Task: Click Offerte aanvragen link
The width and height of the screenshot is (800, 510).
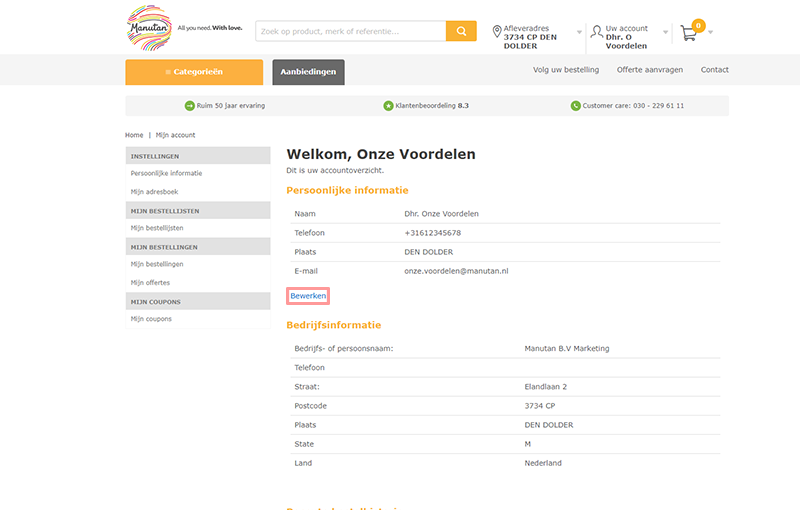Action: point(649,70)
